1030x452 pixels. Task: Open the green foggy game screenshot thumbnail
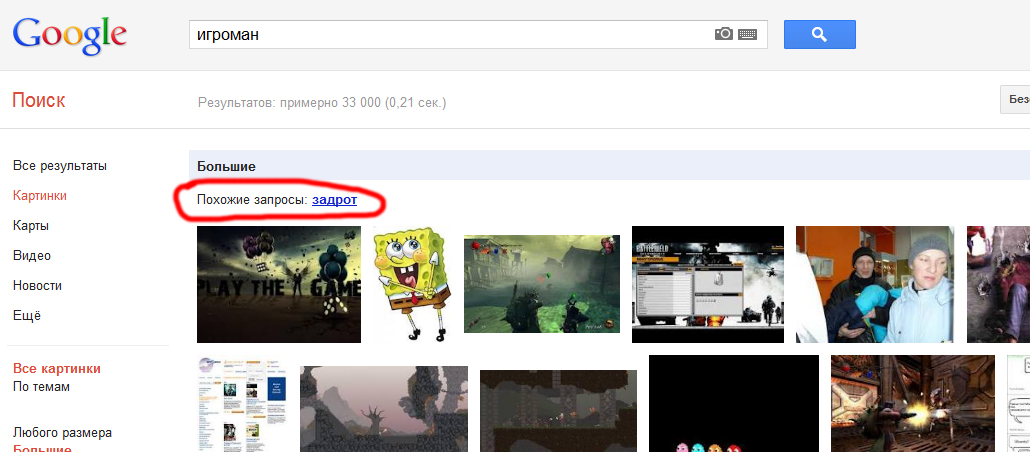click(x=542, y=284)
